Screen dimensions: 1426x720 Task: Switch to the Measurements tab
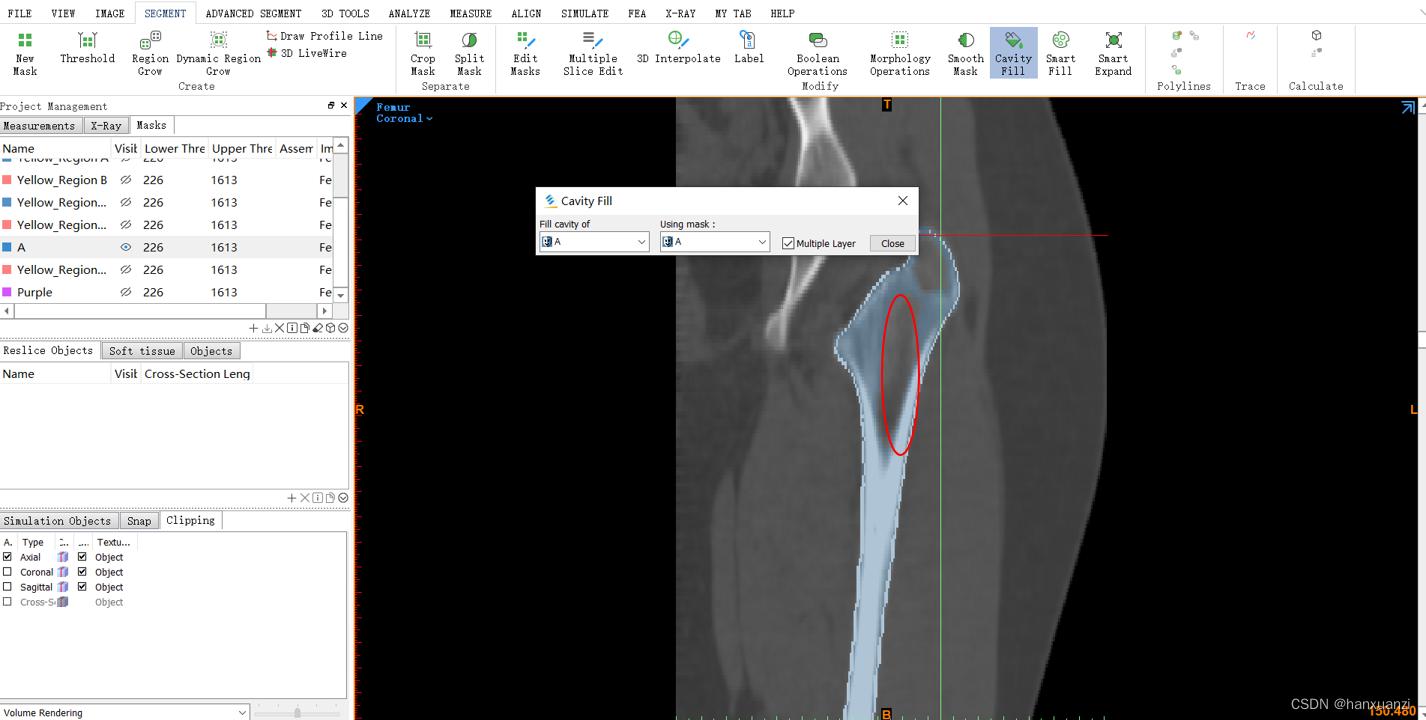pyautogui.click(x=39, y=126)
